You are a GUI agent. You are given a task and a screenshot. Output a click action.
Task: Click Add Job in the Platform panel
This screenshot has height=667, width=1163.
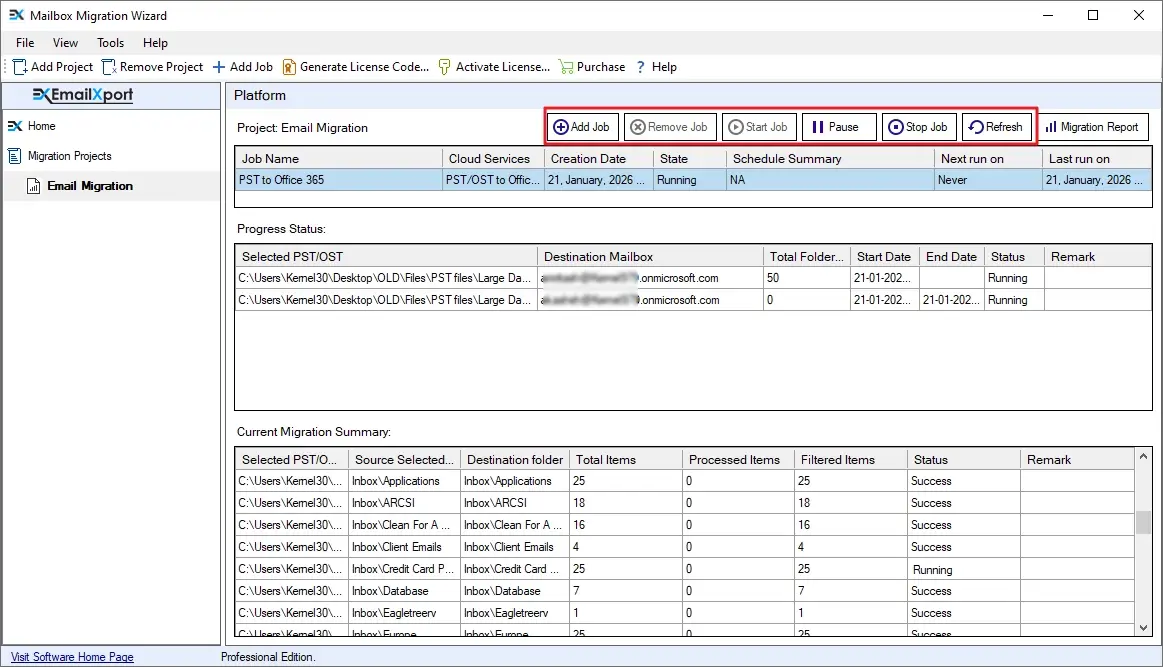(581, 127)
